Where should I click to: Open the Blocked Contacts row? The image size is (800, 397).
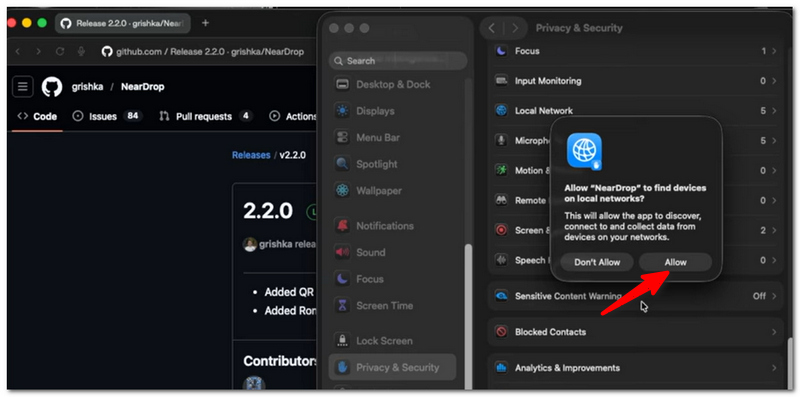[x=635, y=332]
